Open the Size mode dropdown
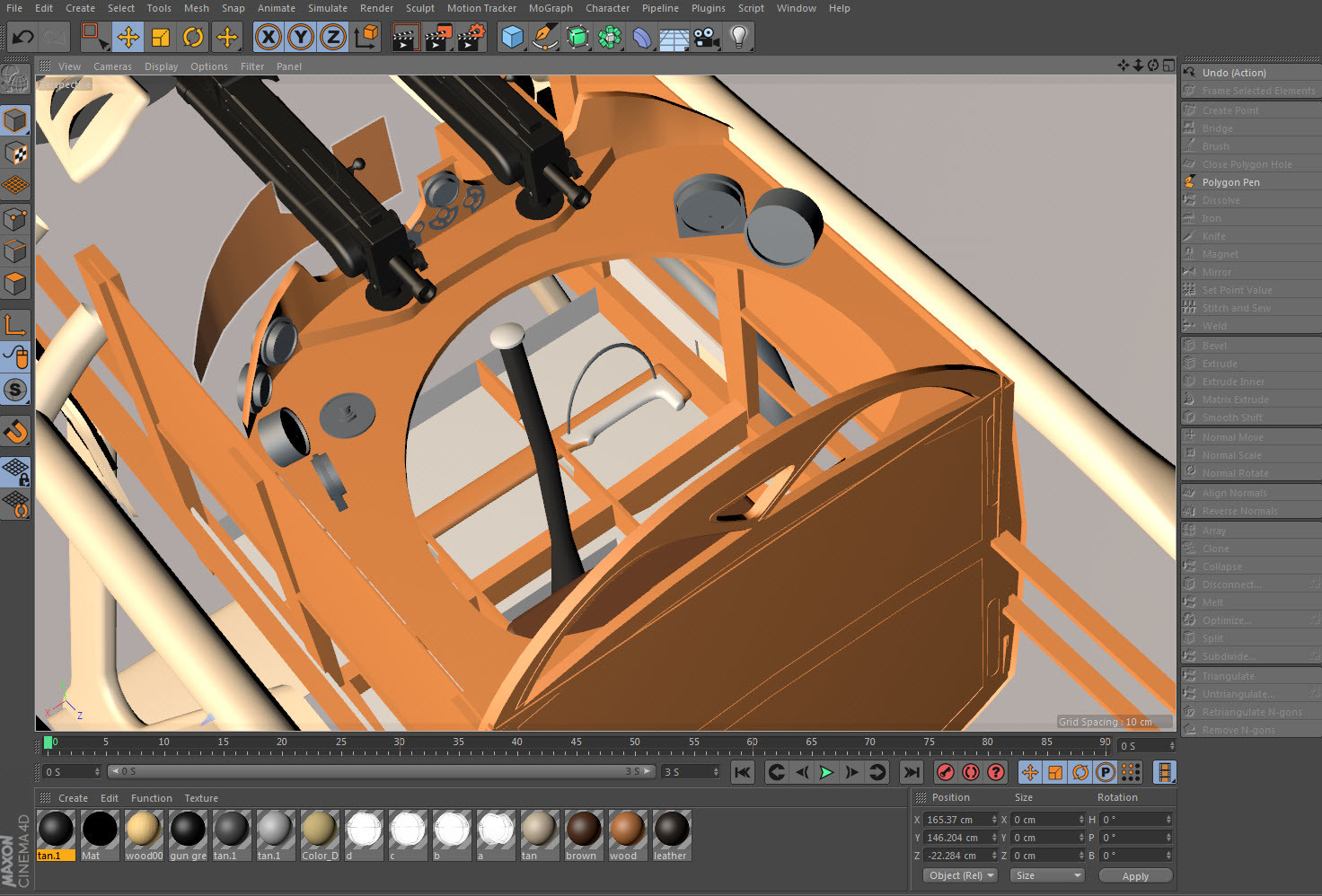Viewport: 1322px width, 896px height. (x=1048, y=875)
